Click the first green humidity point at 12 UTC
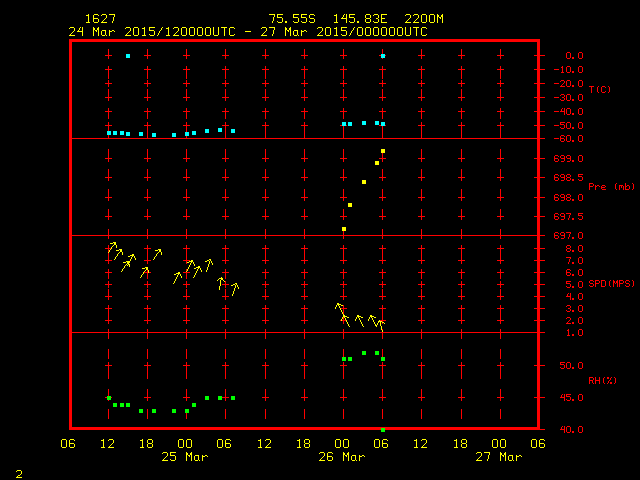 point(109,398)
